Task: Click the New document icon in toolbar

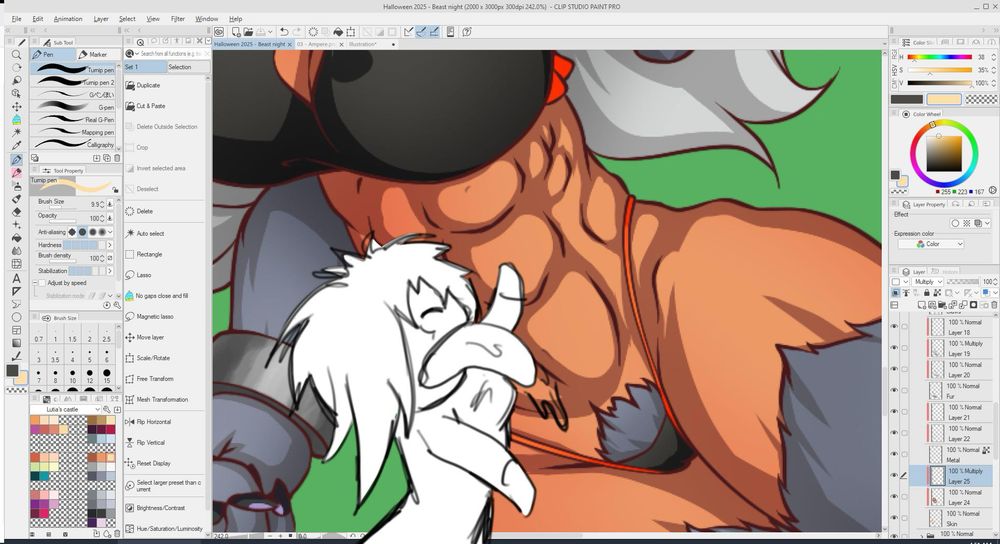Action: (236, 32)
